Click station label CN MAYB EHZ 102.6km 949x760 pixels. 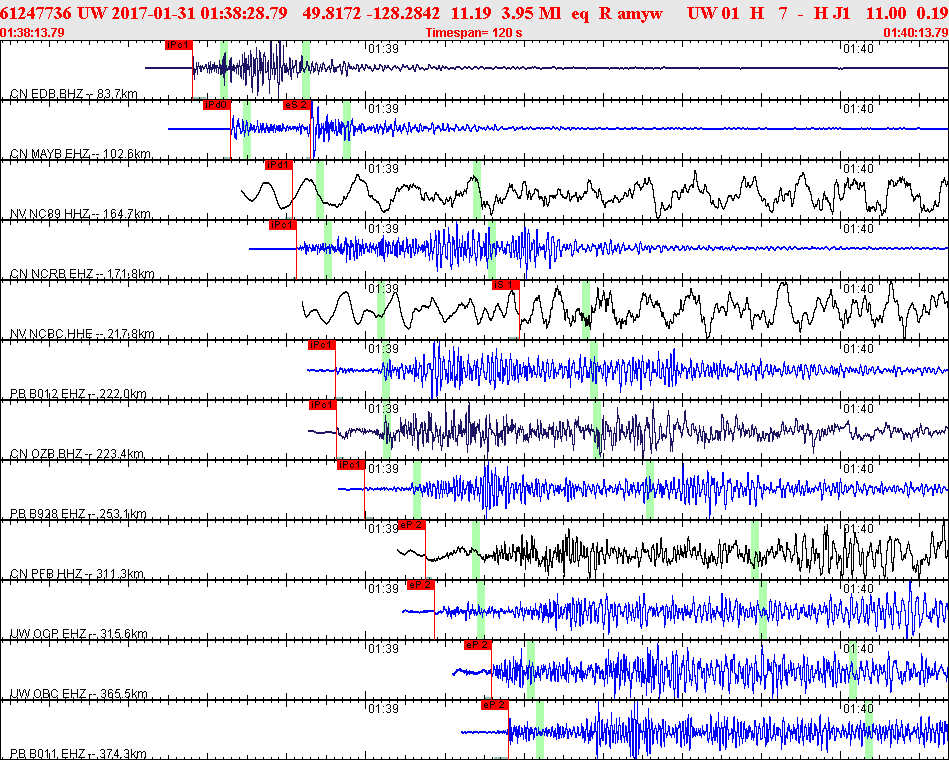pos(80,154)
